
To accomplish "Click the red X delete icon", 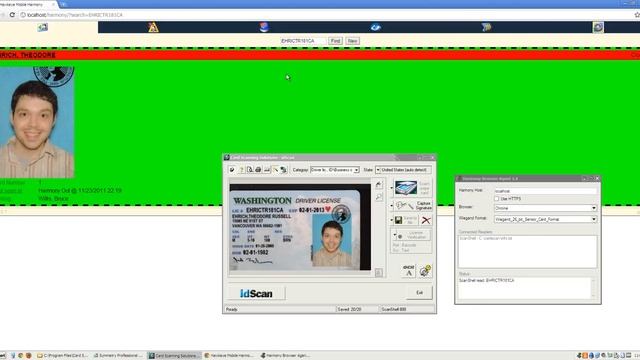I will coord(426,220).
